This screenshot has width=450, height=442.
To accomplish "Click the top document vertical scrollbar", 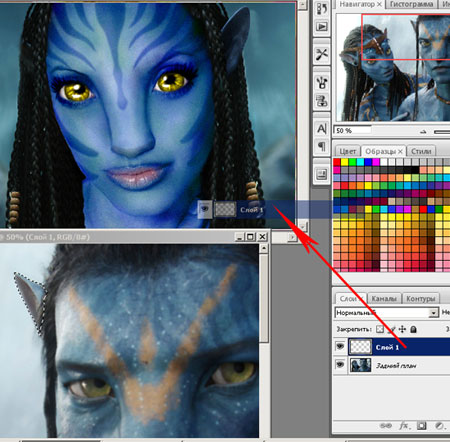I will point(302,116).
